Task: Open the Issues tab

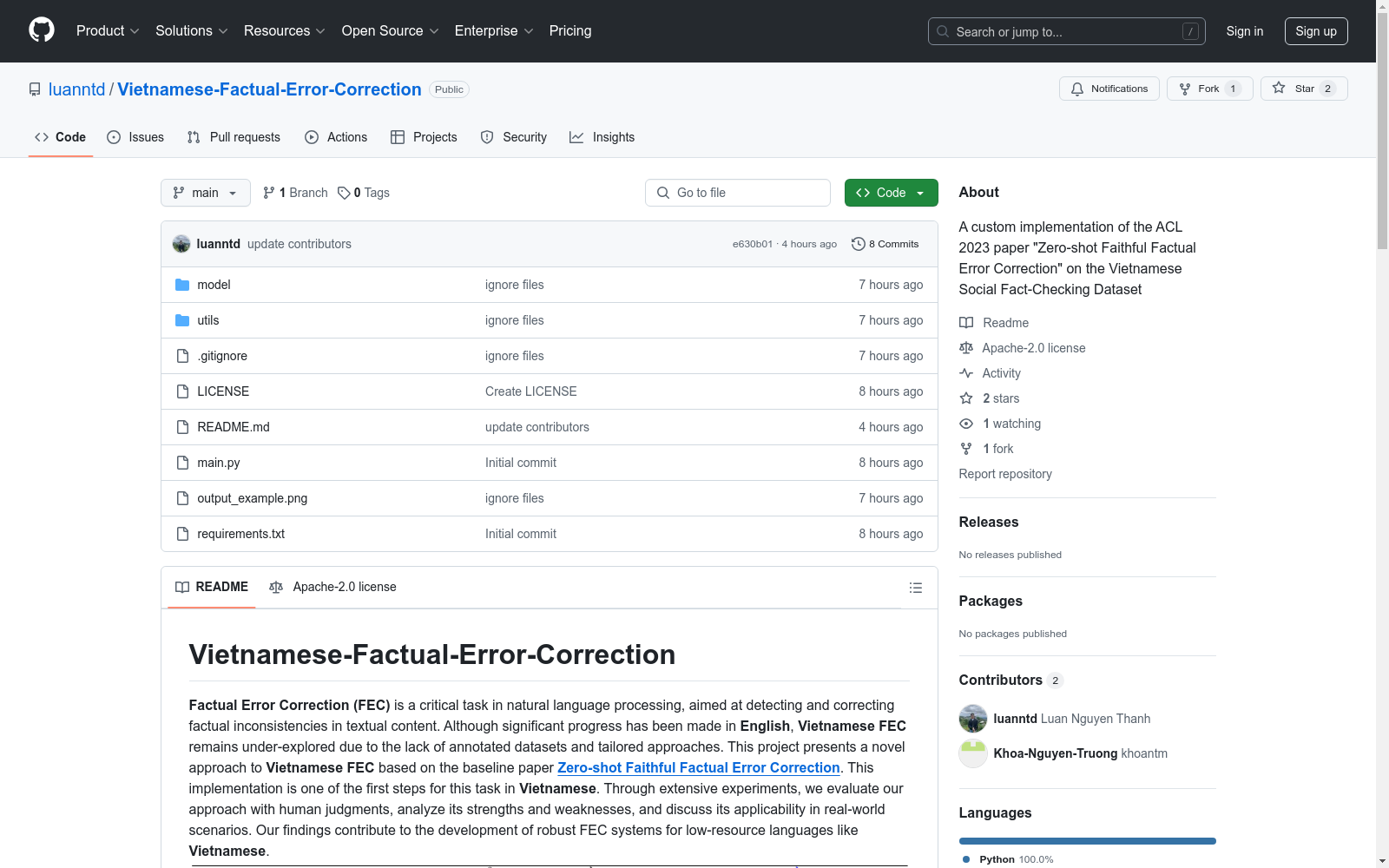Action: [135, 137]
